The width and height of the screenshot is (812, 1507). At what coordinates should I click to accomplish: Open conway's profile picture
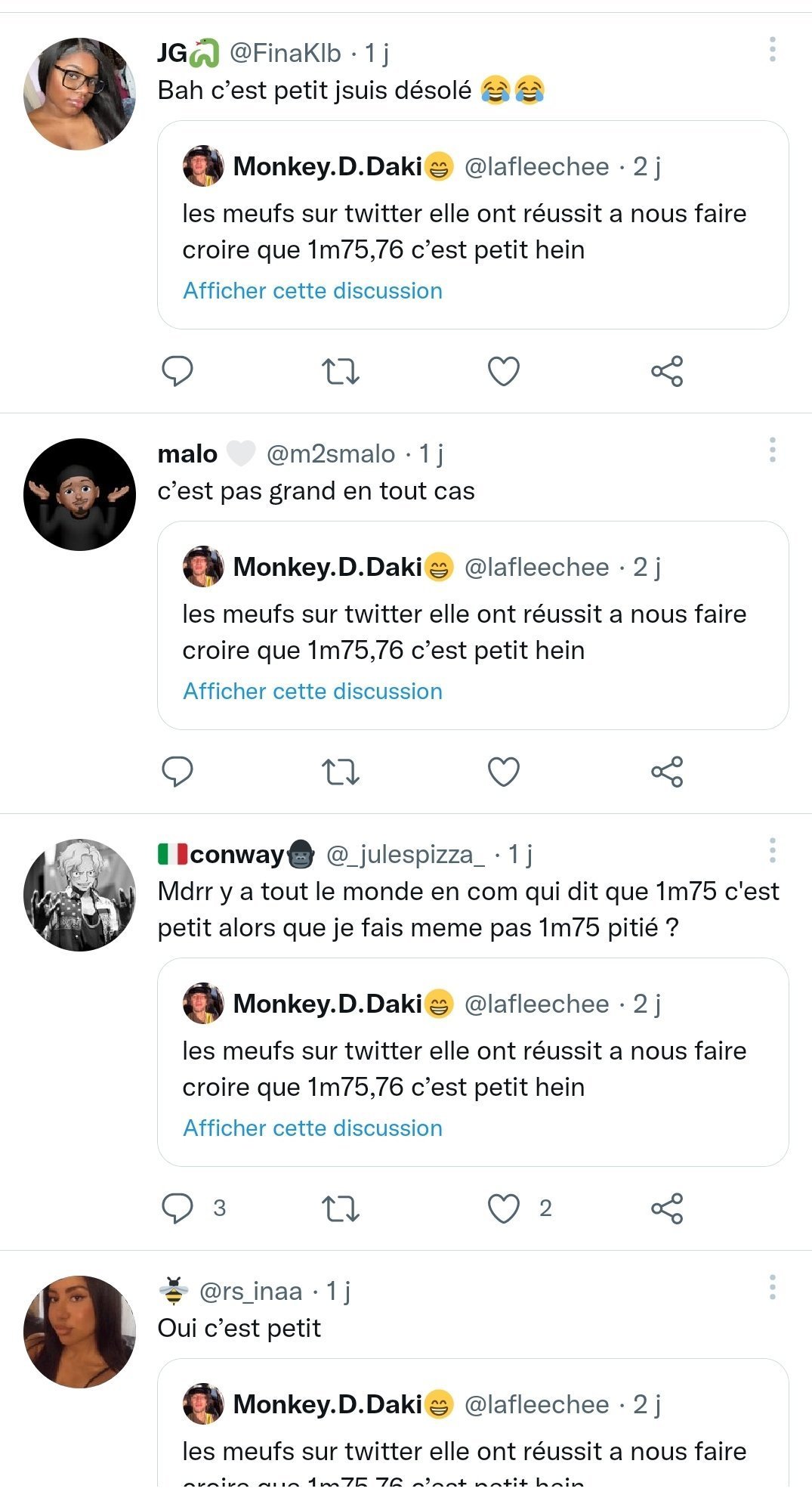point(80,895)
